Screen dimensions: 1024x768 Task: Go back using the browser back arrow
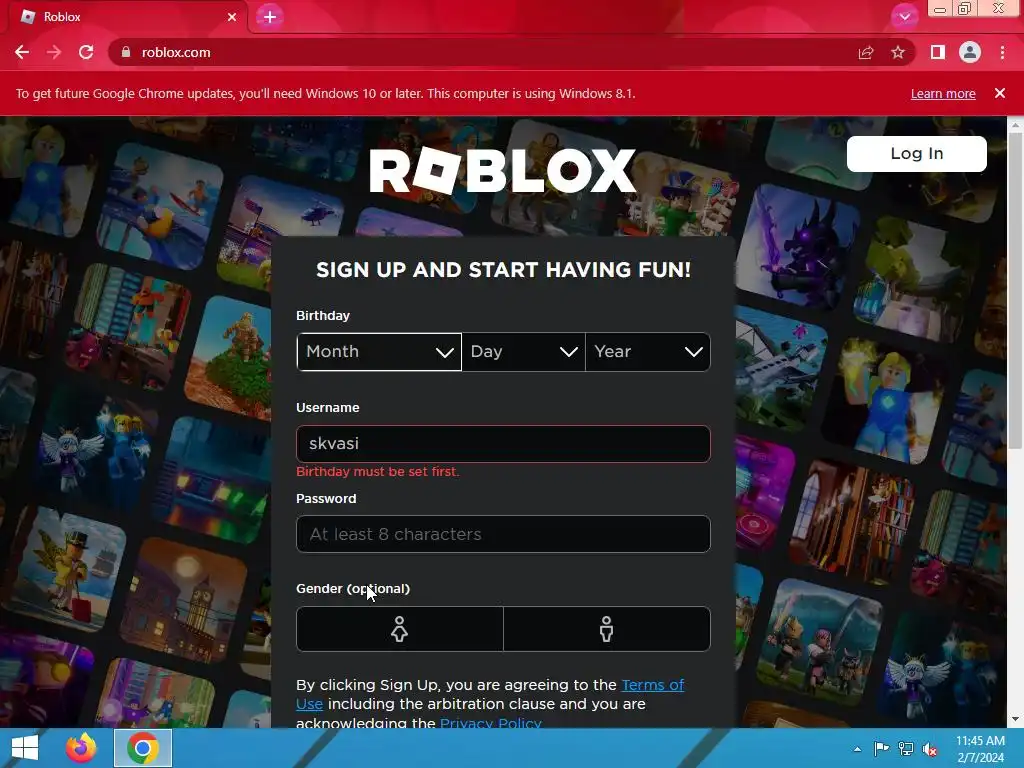[x=22, y=52]
